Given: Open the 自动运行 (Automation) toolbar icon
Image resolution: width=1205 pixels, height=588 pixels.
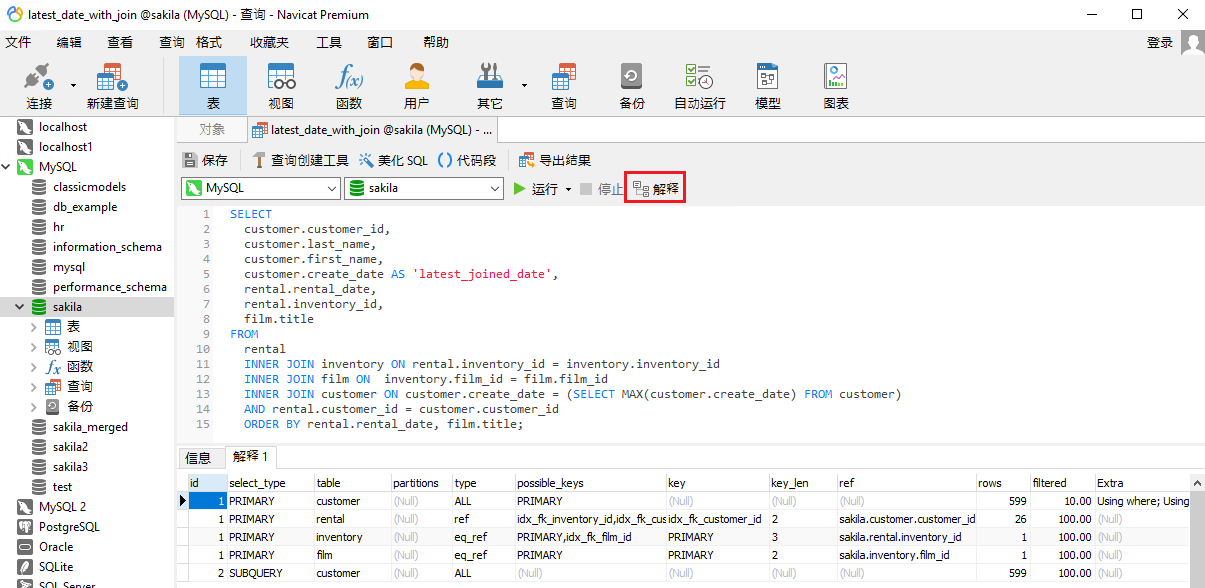Looking at the screenshot, I should (x=699, y=85).
